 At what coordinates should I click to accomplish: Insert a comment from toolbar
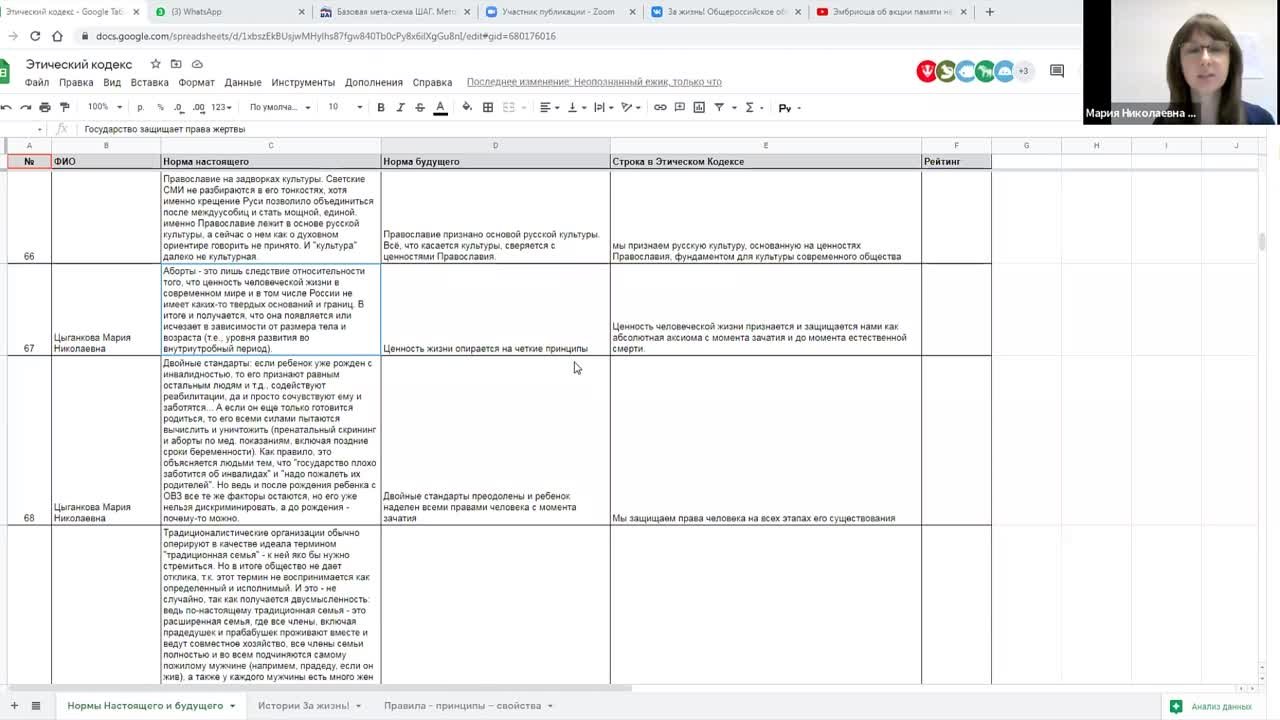(680, 107)
